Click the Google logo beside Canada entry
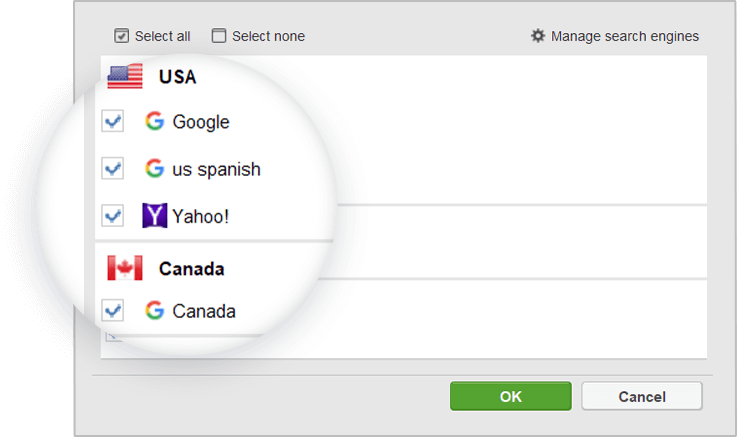This screenshot has height=437, width=737. tap(155, 311)
